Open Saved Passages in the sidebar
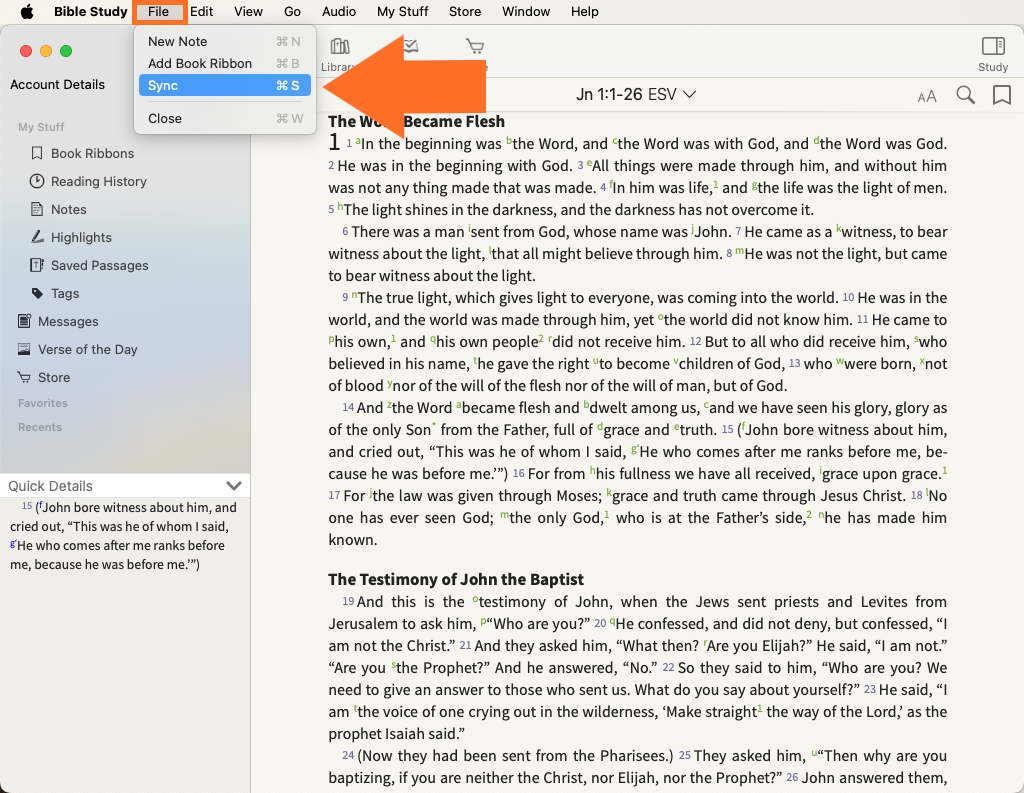This screenshot has width=1024, height=793. click(99, 266)
